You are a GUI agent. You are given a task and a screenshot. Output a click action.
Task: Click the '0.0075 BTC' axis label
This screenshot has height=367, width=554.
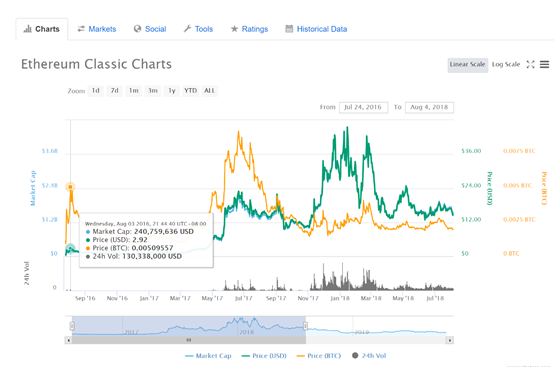[x=519, y=151]
